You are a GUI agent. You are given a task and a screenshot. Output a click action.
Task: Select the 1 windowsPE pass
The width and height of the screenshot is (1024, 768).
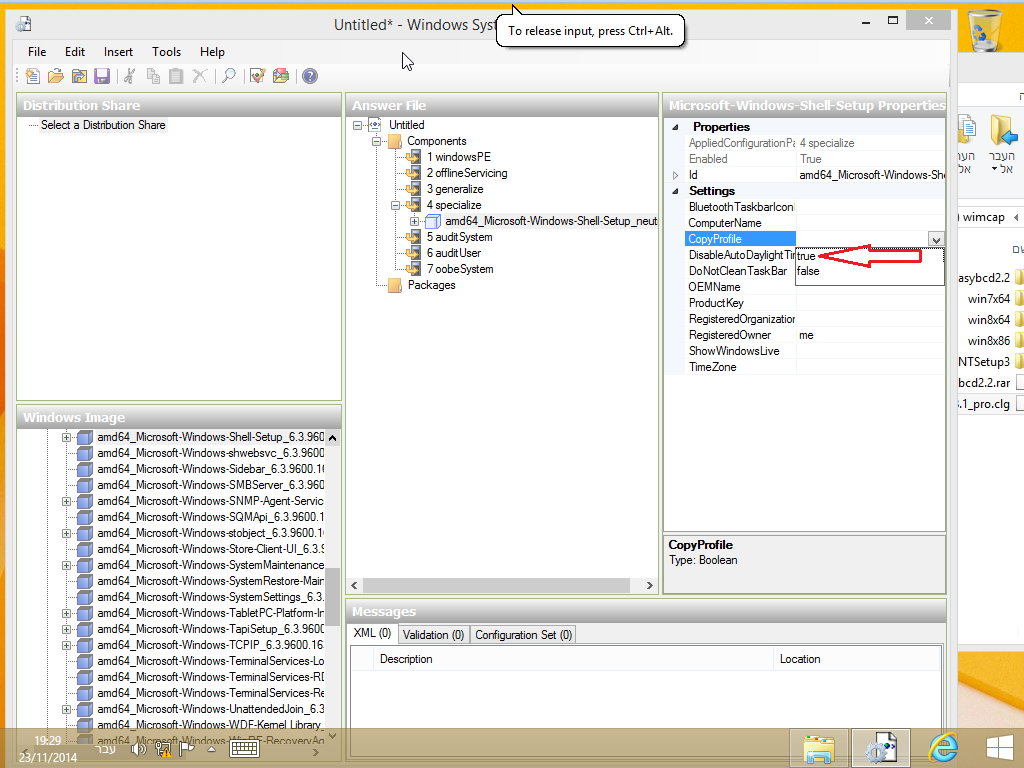pos(458,157)
